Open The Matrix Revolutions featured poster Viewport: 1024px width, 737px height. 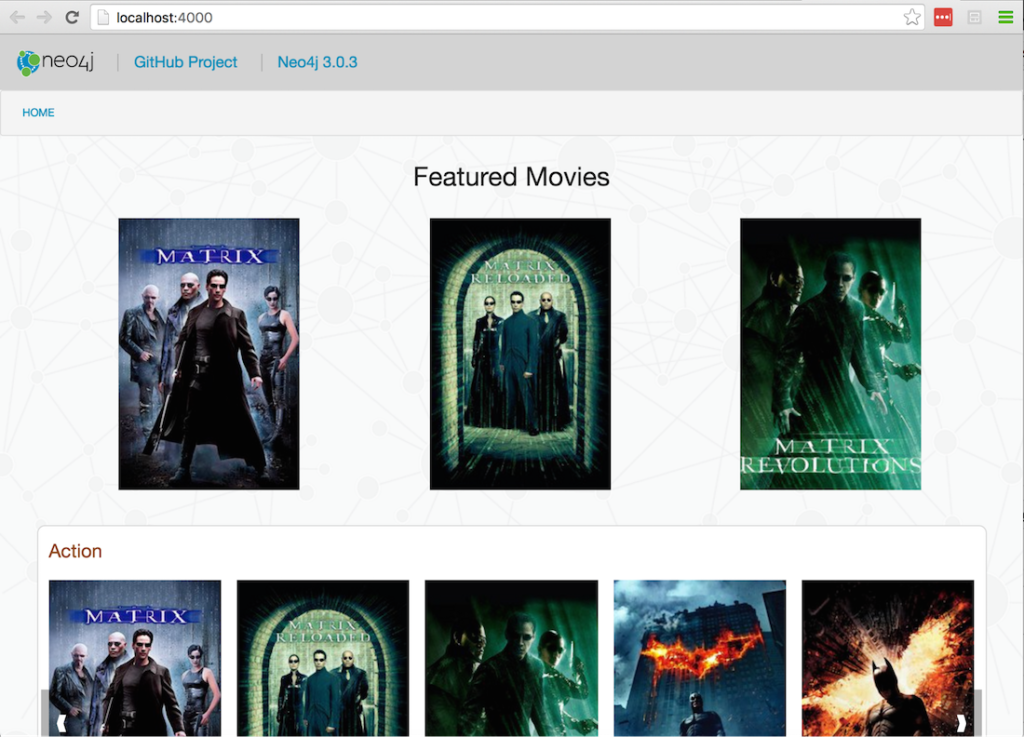point(830,353)
